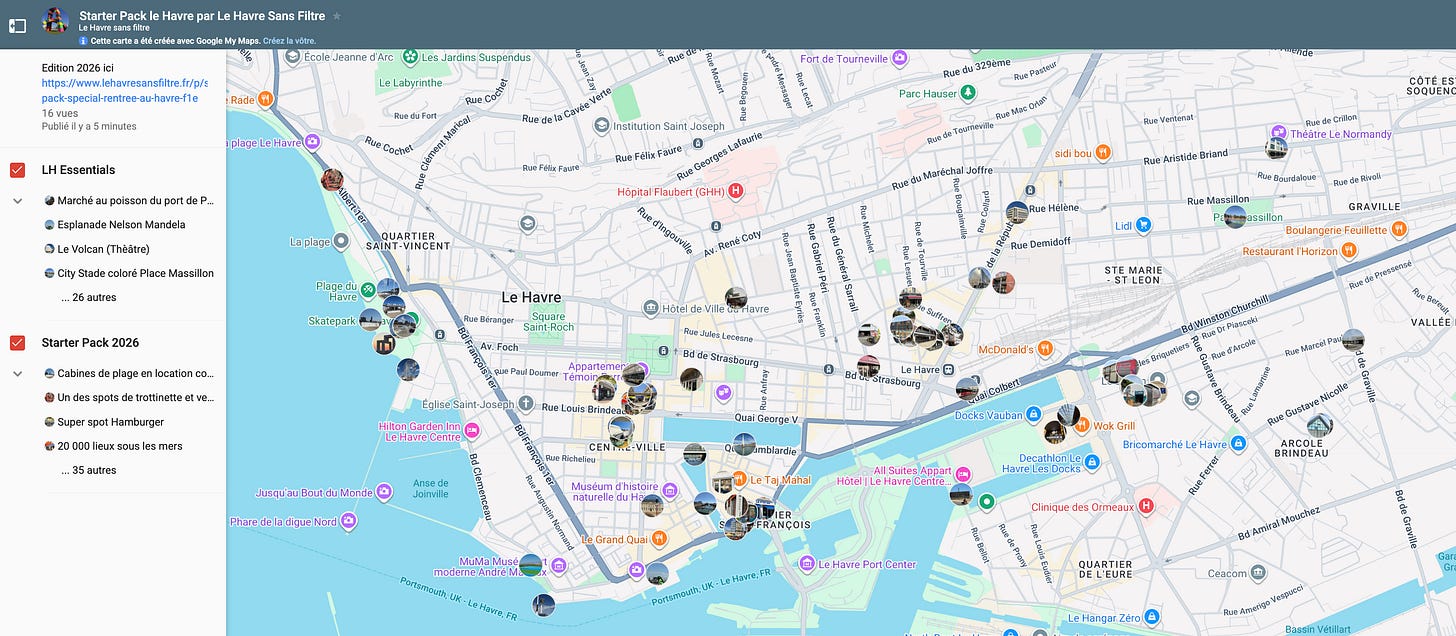Toggle the sidebar panel icon in header
This screenshot has height=636, width=1456.
coord(17,25)
